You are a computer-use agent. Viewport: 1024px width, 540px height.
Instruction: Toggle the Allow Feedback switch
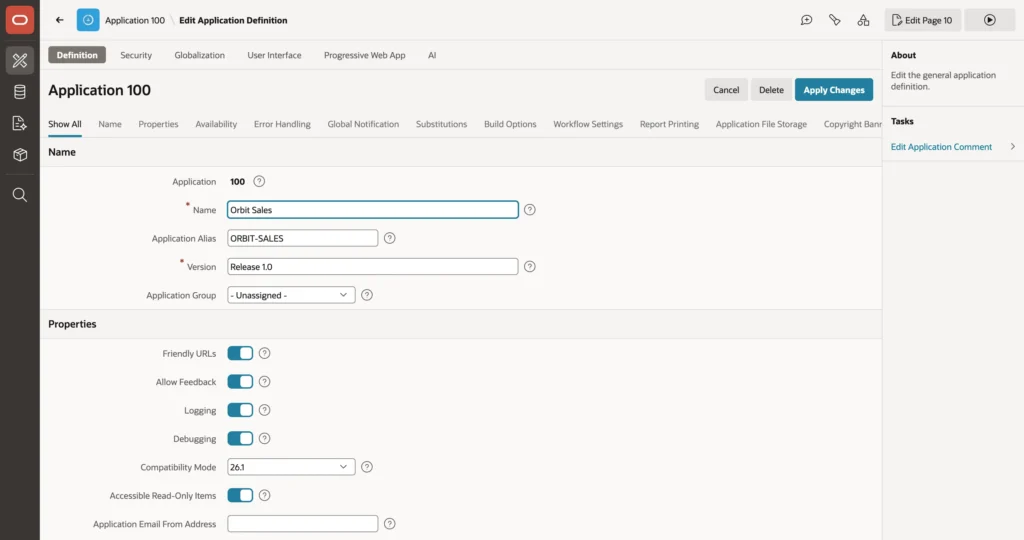pos(240,382)
